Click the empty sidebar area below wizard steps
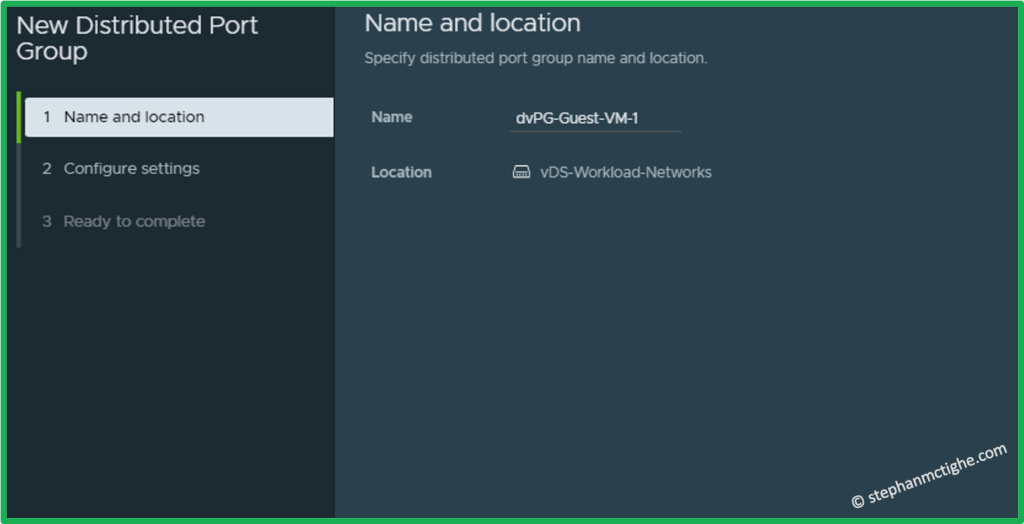1024x524 pixels. tap(170, 380)
